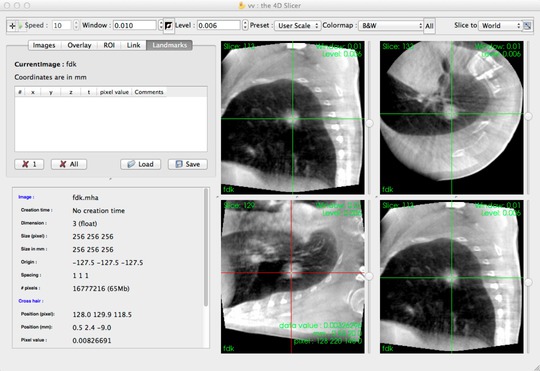
Task: Click the 'CurrentImage : fdk' label
Action: click(45, 64)
